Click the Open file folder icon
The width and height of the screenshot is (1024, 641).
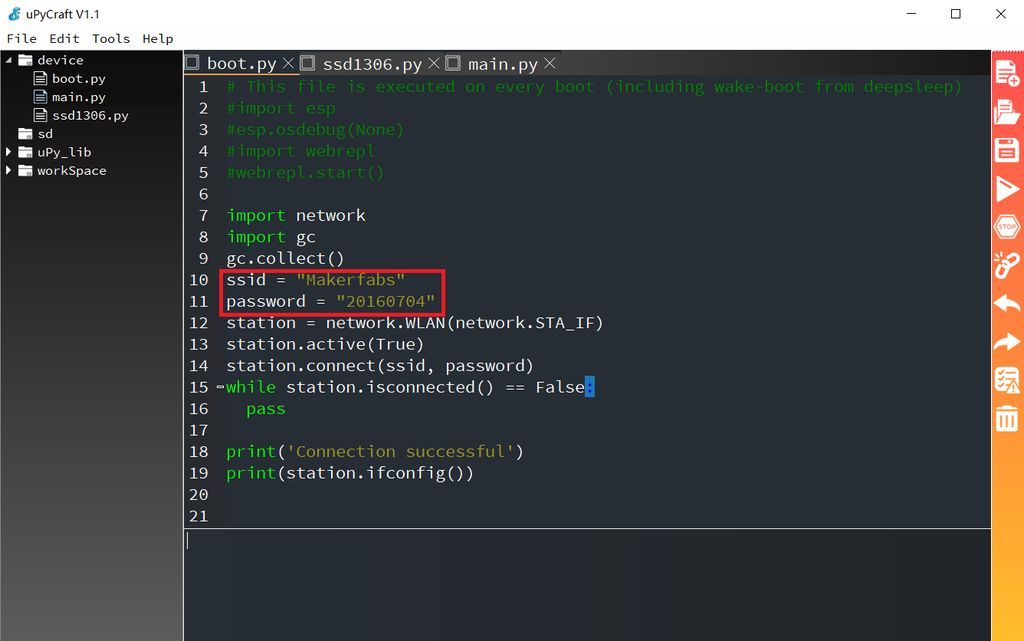point(1006,112)
